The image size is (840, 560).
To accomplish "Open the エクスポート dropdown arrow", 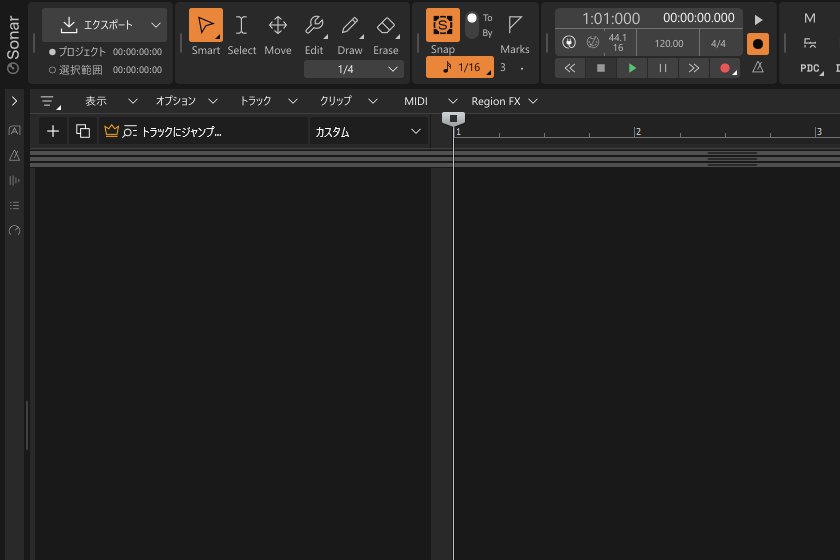I will 155,25.
